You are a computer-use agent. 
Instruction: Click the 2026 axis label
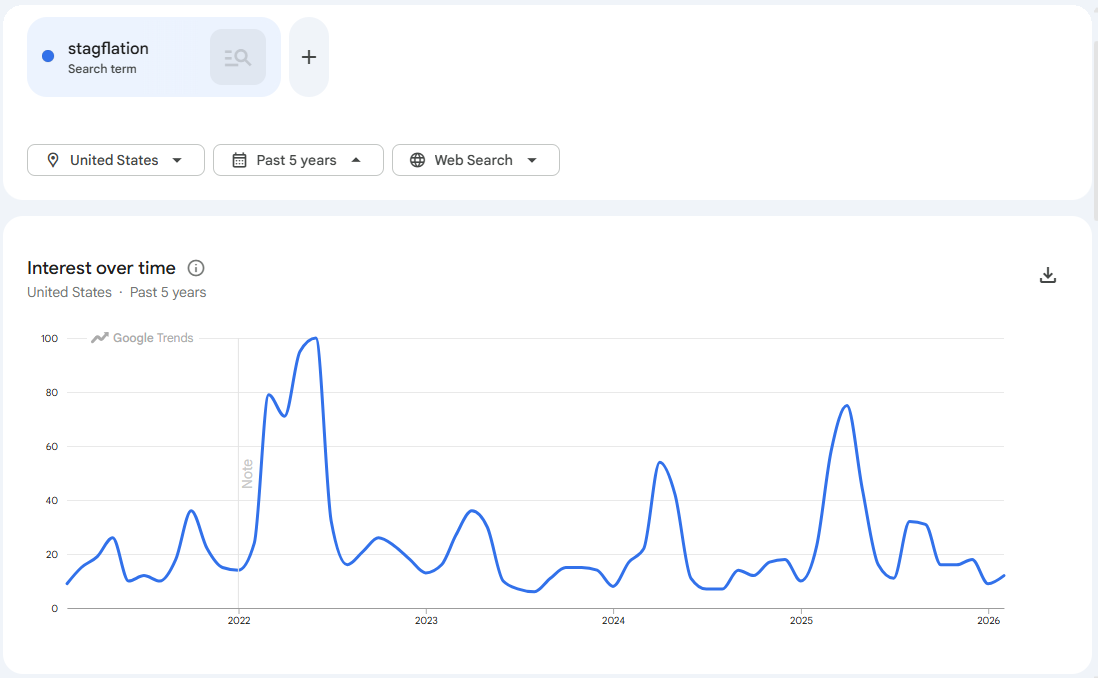[989, 621]
